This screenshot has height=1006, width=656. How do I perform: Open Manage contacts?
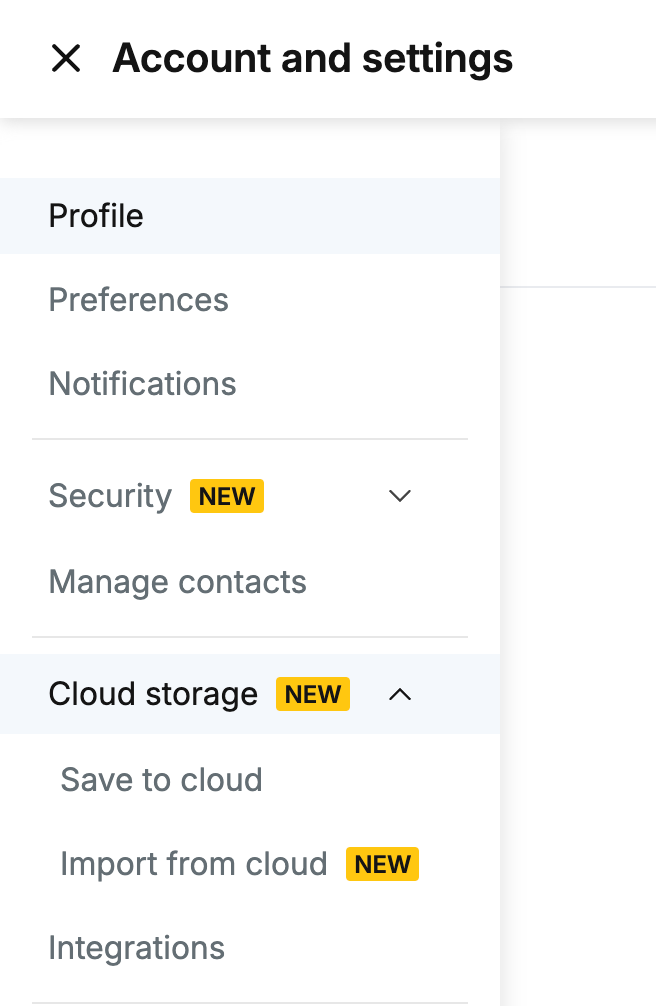[178, 582]
